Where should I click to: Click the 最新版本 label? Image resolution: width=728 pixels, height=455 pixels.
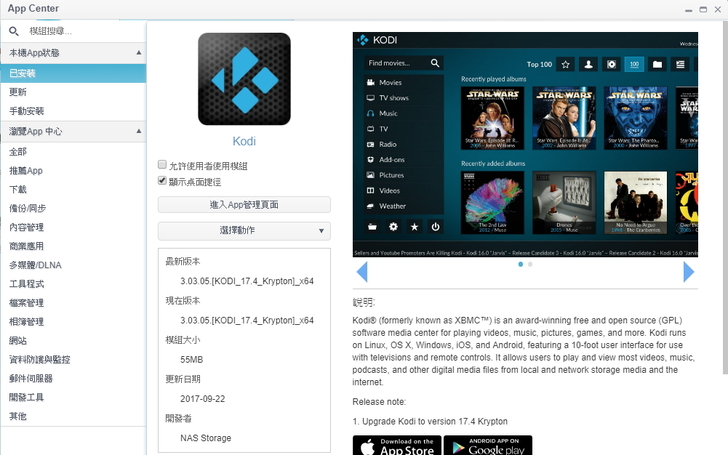coord(183,261)
